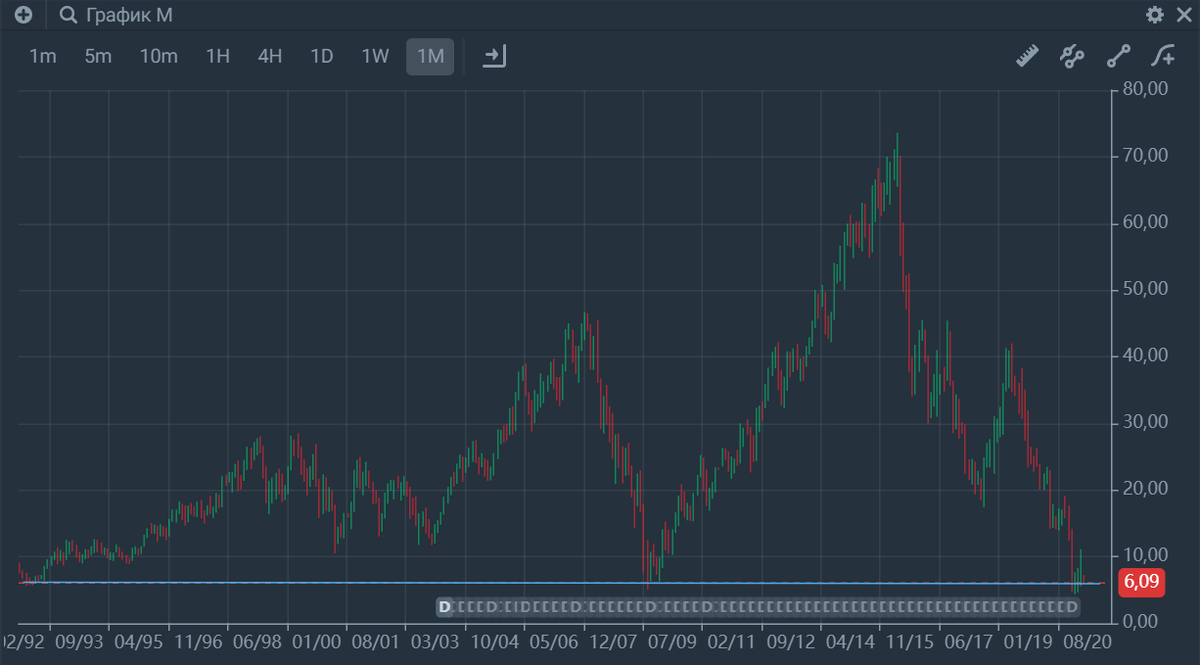Open the График M title field
This screenshot has width=1200, height=665.
tap(130, 15)
